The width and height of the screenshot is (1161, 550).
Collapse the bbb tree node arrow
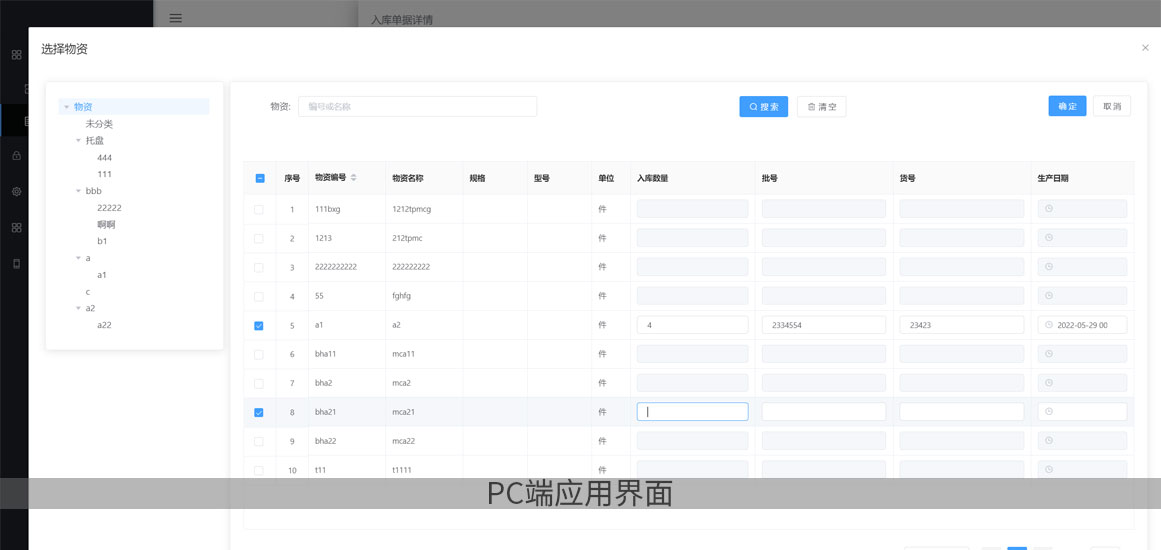[x=79, y=191]
